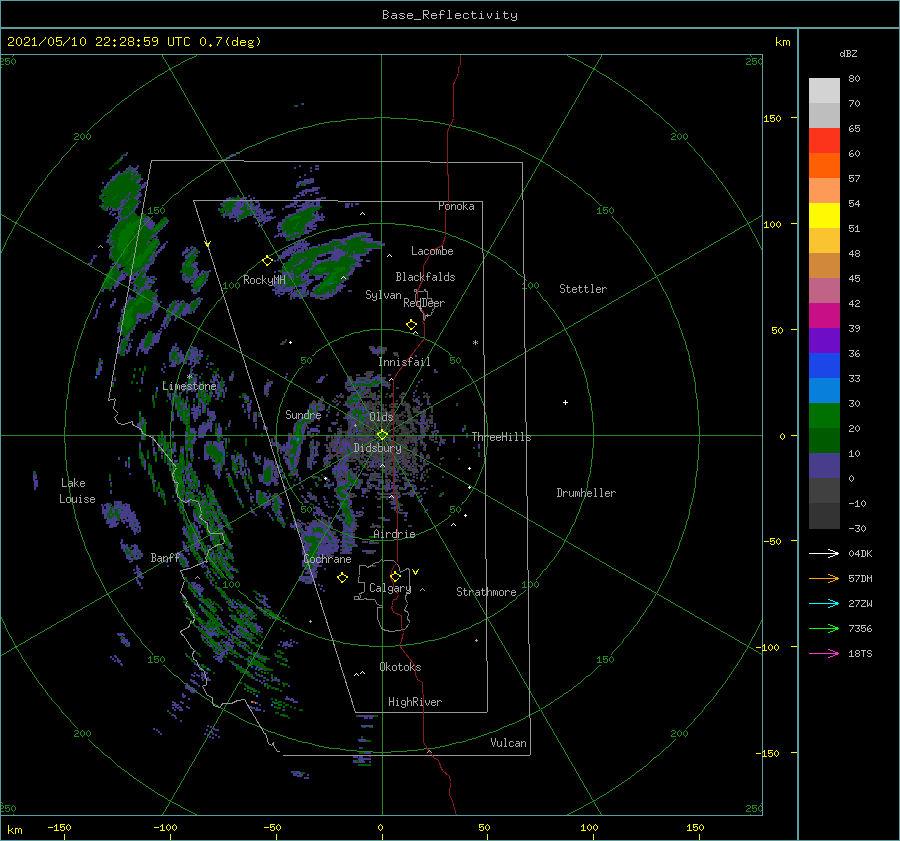The image size is (900, 841).
Task: Pick the yellow 54 dBZ color band
Action: [x=824, y=215]
